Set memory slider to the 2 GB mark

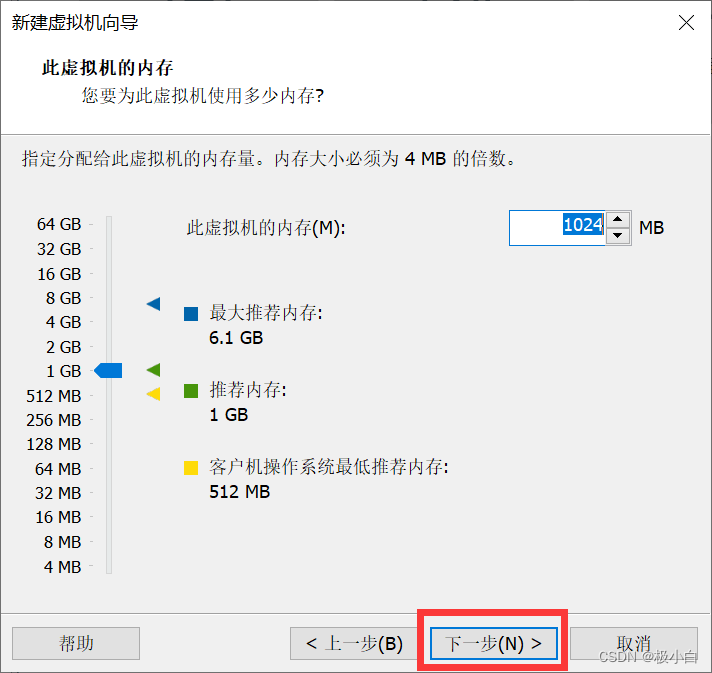(x=109, y=347)
